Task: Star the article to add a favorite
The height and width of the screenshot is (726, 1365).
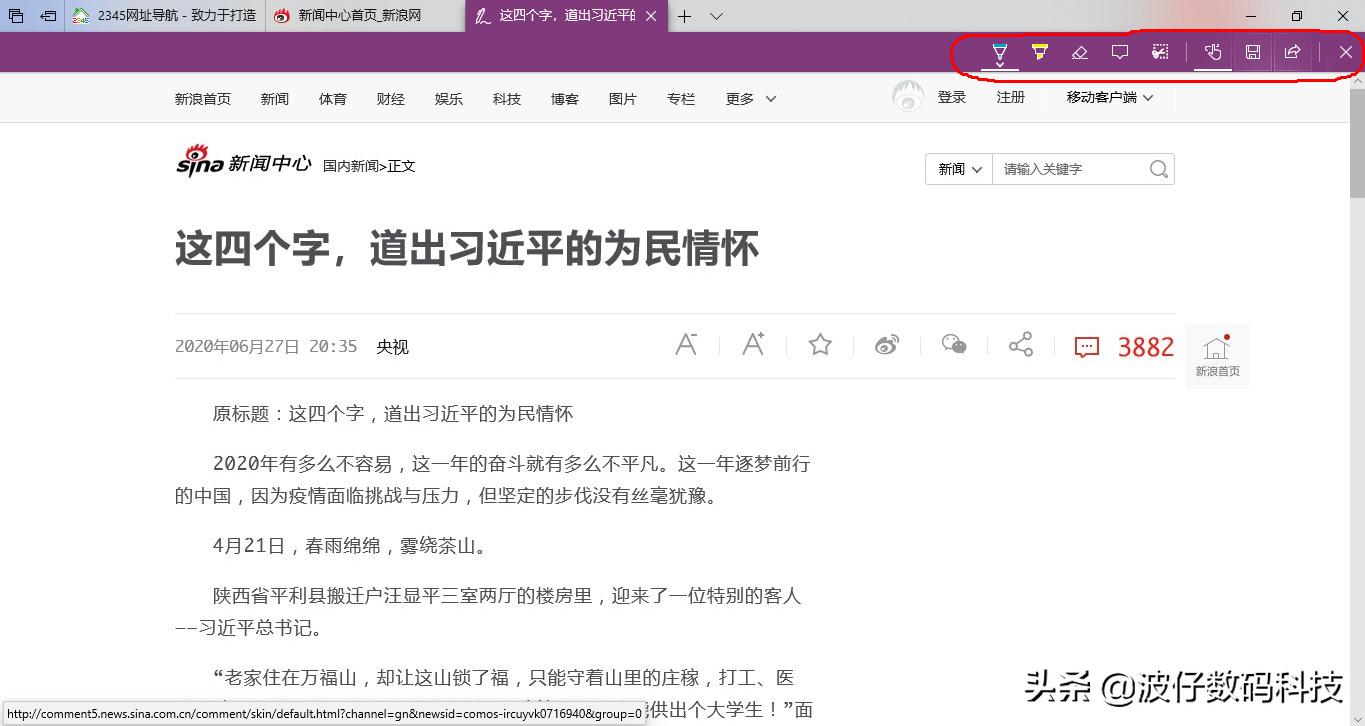Action: [820, 344]
